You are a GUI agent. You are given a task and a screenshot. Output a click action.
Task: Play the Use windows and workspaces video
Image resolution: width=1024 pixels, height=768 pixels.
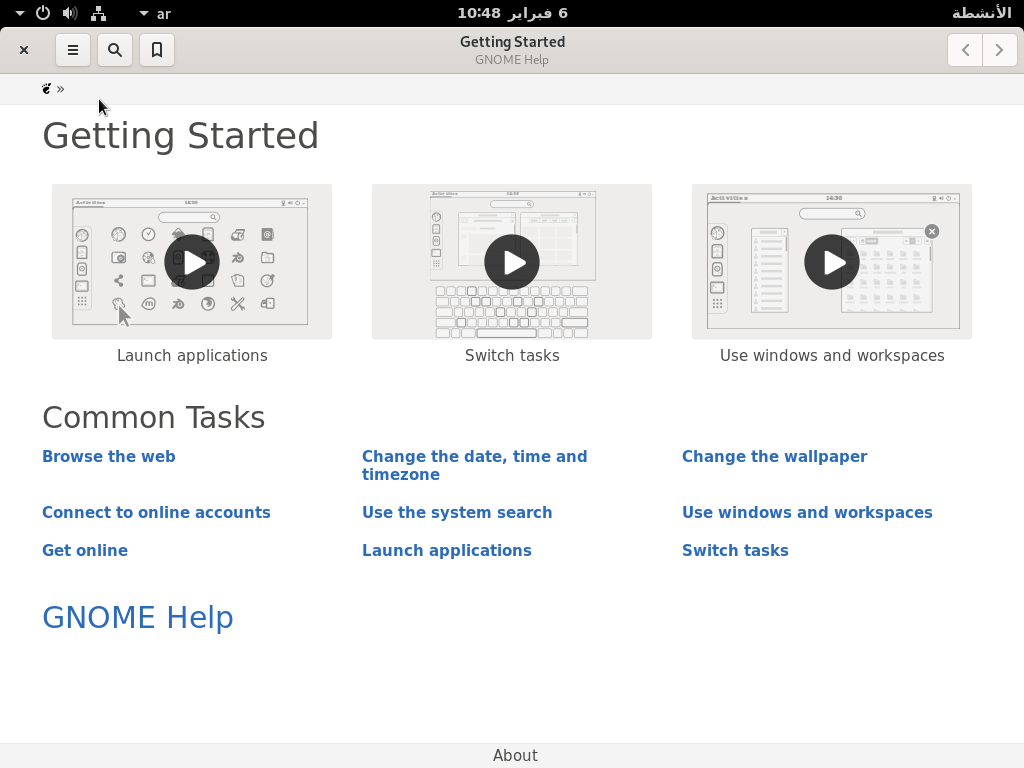(x=832, y=262)
